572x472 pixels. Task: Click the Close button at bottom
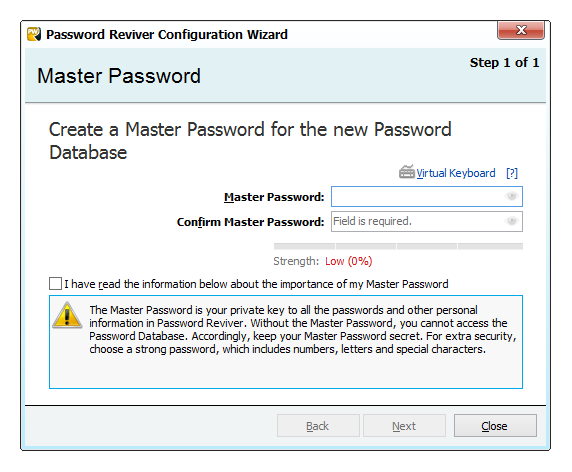click(495, 425)
